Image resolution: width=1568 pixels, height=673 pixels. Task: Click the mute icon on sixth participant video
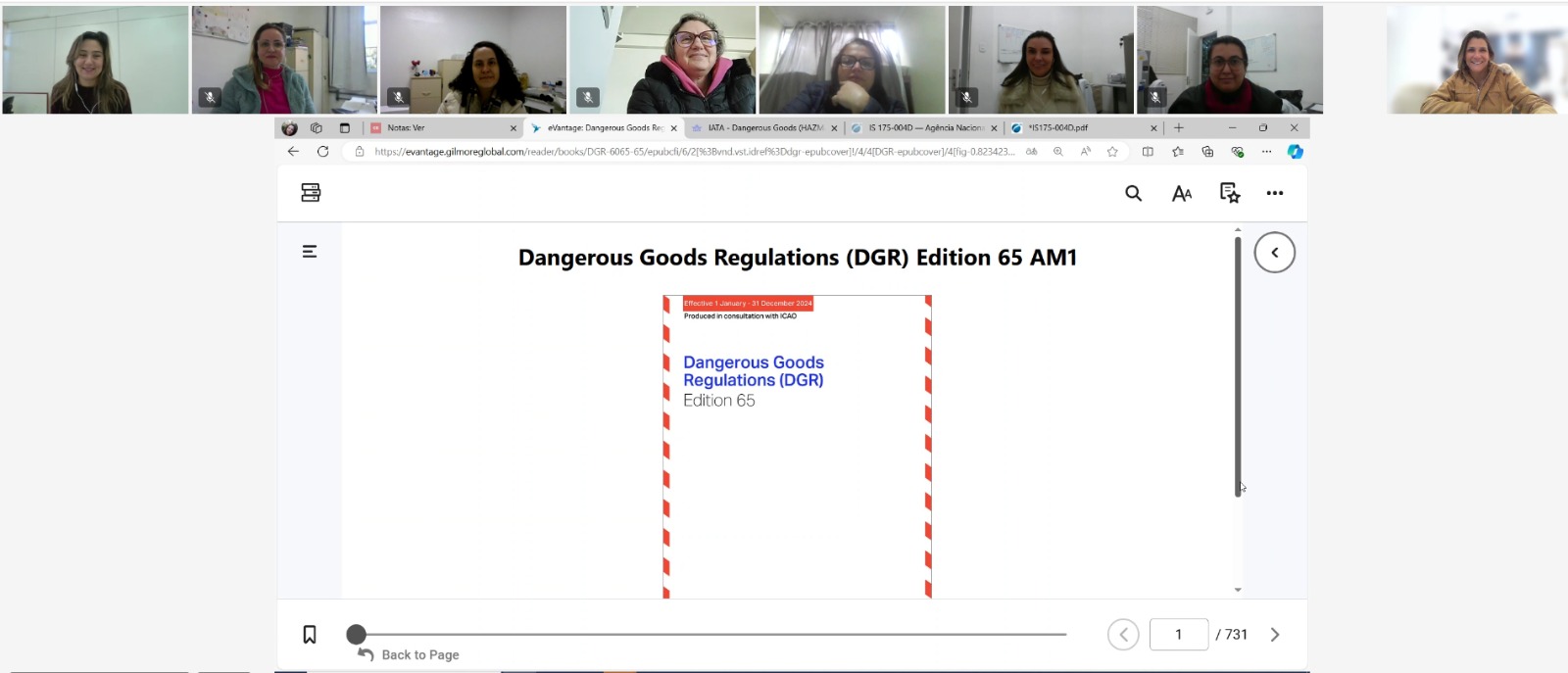click(966, 97)
